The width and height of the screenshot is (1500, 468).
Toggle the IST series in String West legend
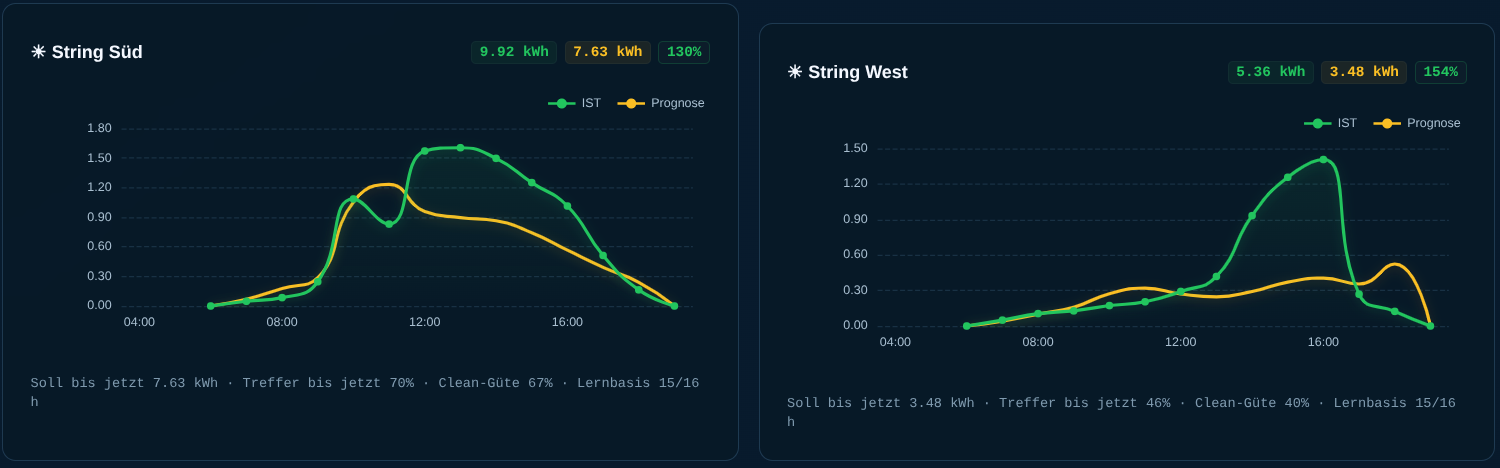coord(1330,123)
